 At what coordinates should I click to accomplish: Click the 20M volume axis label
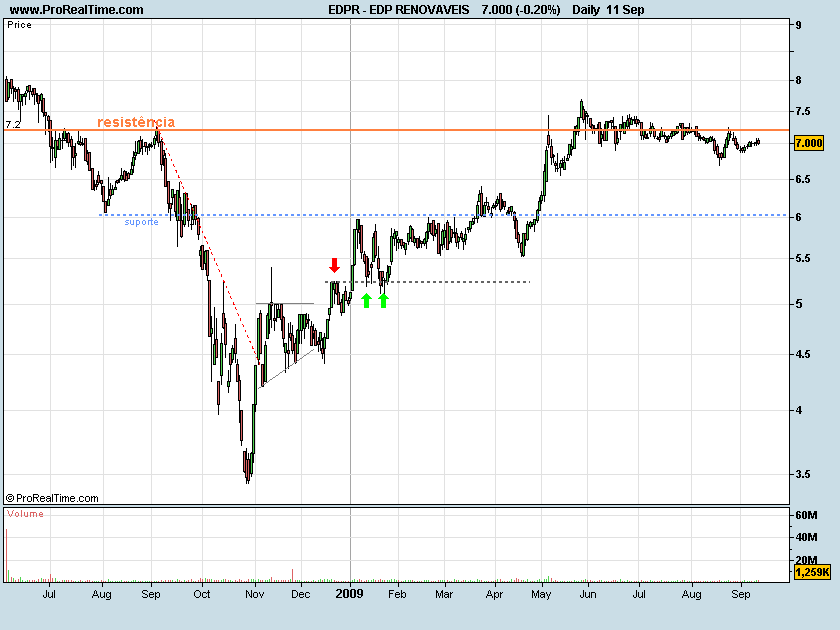(x=806, y=560)
